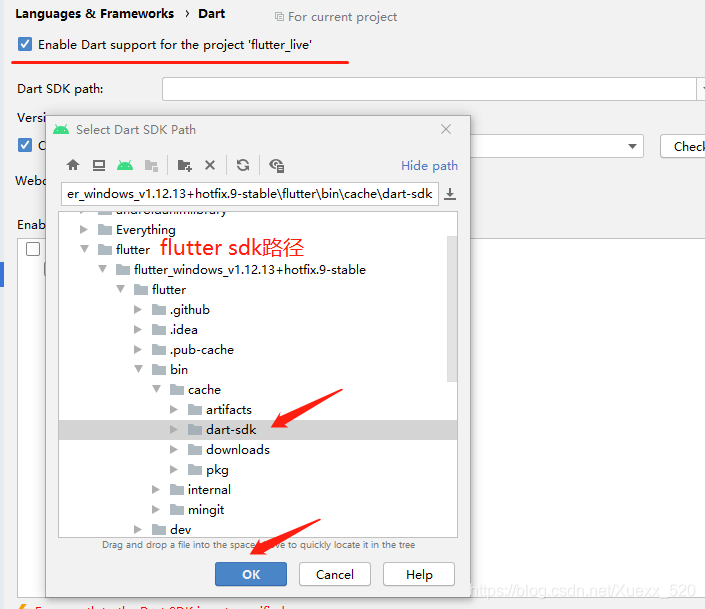This screenshot has width=705, height=609.
Task: Go to home directory icon
Action: pos(73,165)
